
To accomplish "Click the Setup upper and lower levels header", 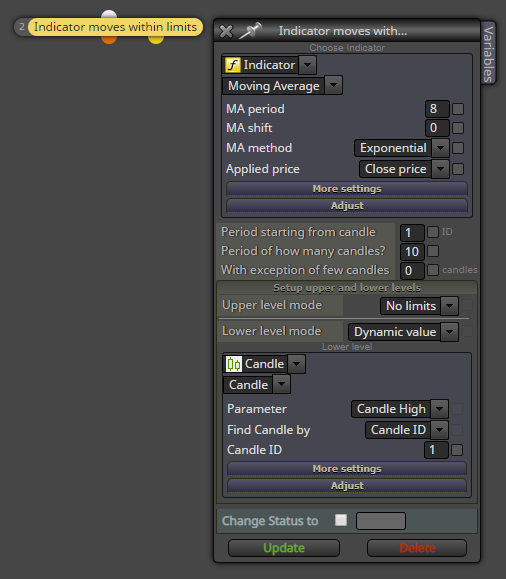I will click(x=347, y=288).
